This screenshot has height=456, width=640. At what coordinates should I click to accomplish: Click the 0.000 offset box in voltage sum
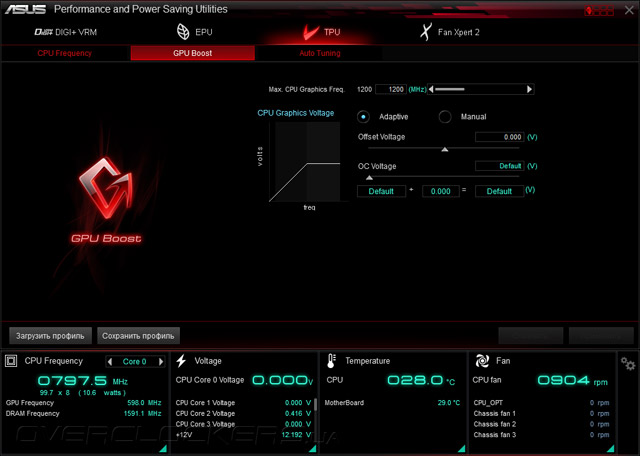click(440, 191)
